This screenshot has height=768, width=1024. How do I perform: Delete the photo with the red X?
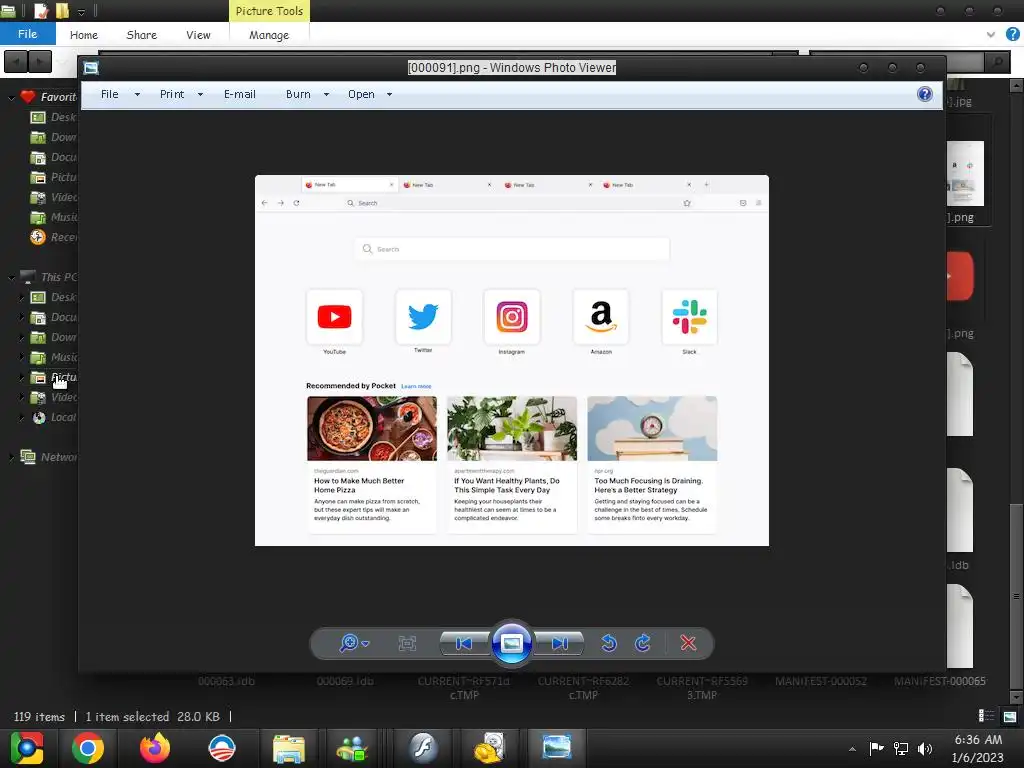tap(688, 643)
